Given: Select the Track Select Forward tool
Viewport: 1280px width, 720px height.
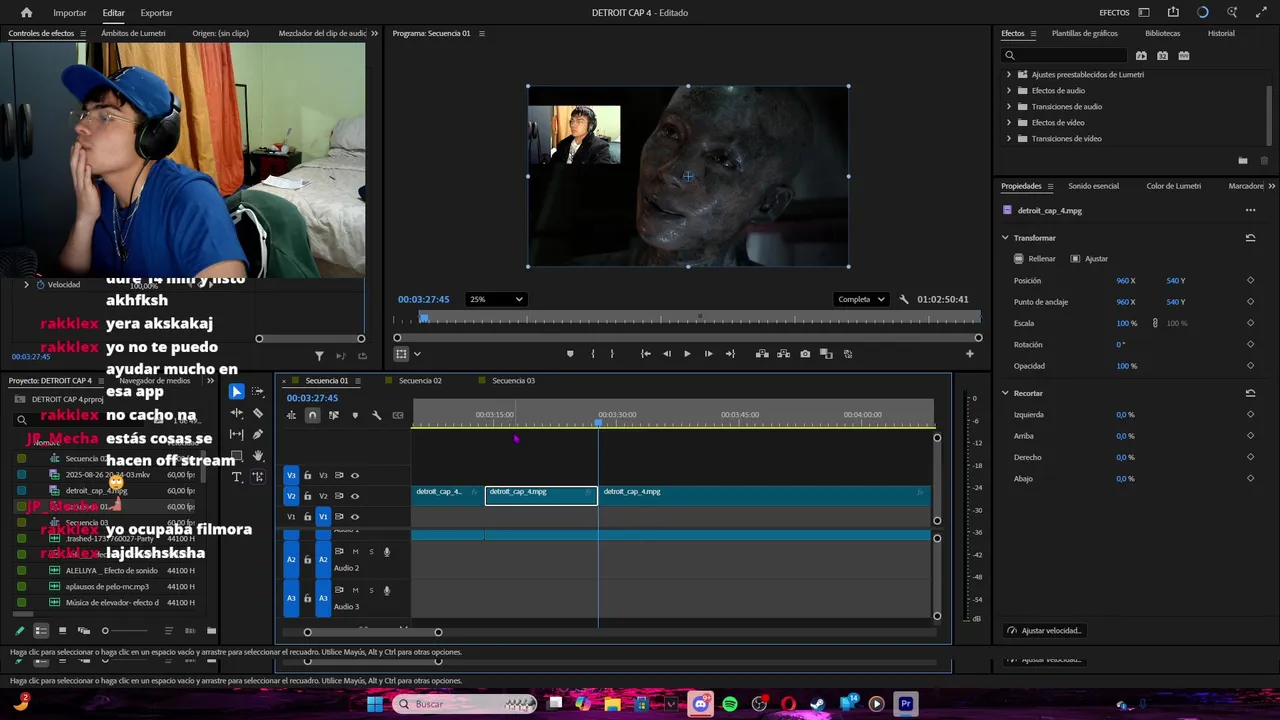Looking at the screenshot, I should pyautogui.click(x=258, y=392).
